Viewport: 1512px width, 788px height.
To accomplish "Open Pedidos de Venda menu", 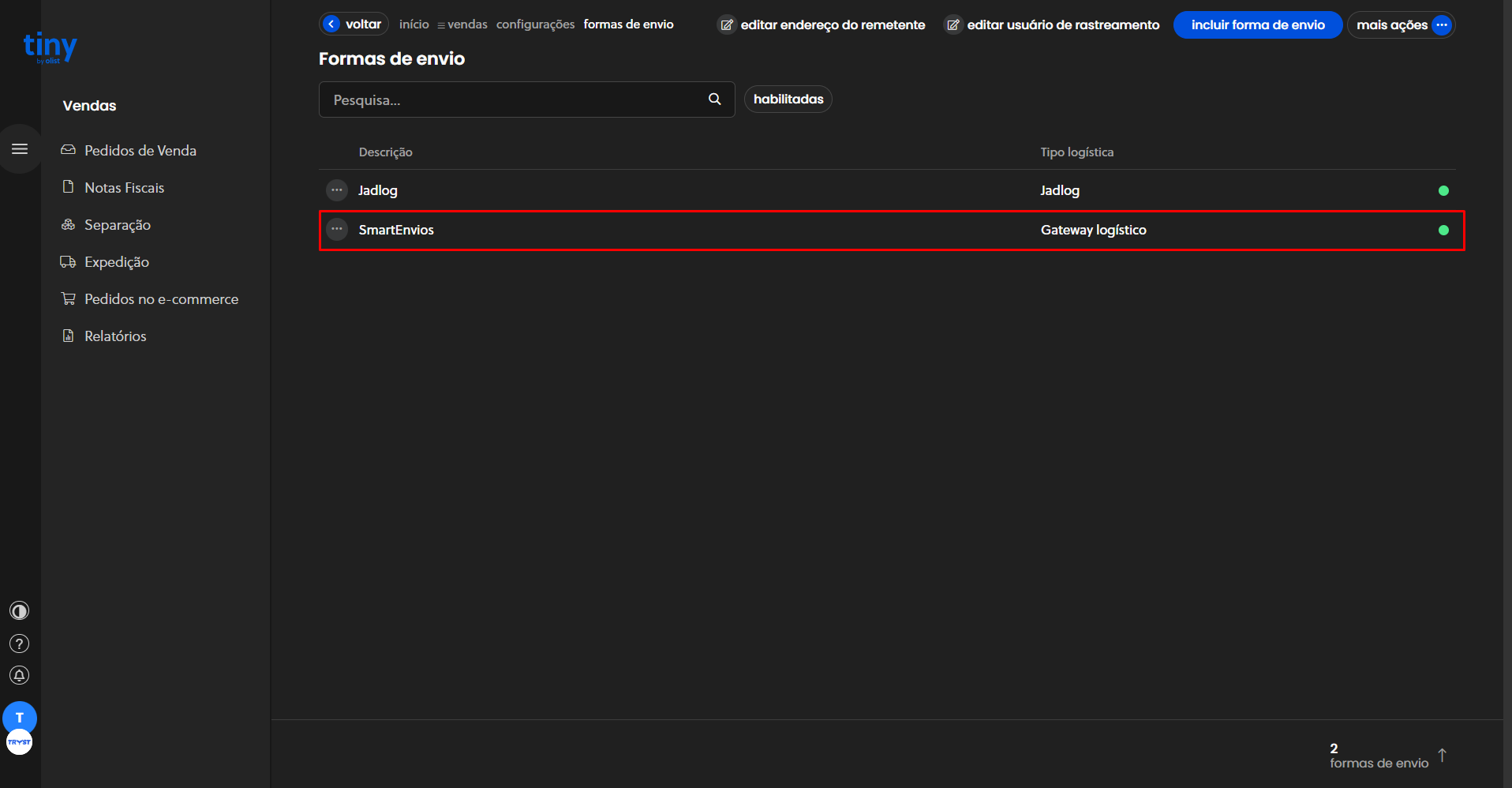I will click(140, 150).
